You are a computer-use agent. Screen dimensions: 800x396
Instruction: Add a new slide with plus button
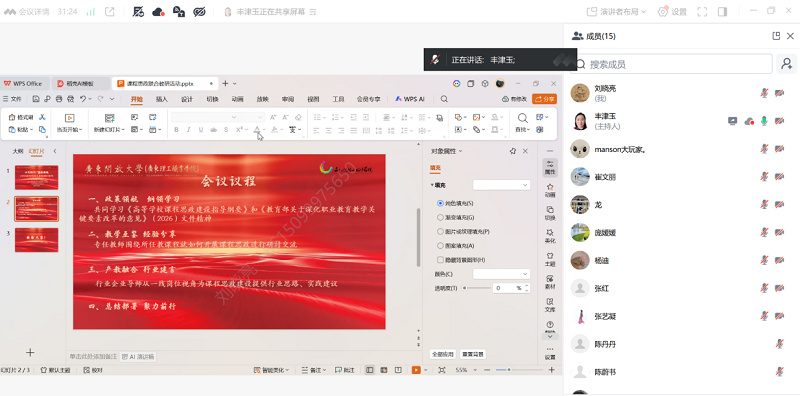pos(30,352)
